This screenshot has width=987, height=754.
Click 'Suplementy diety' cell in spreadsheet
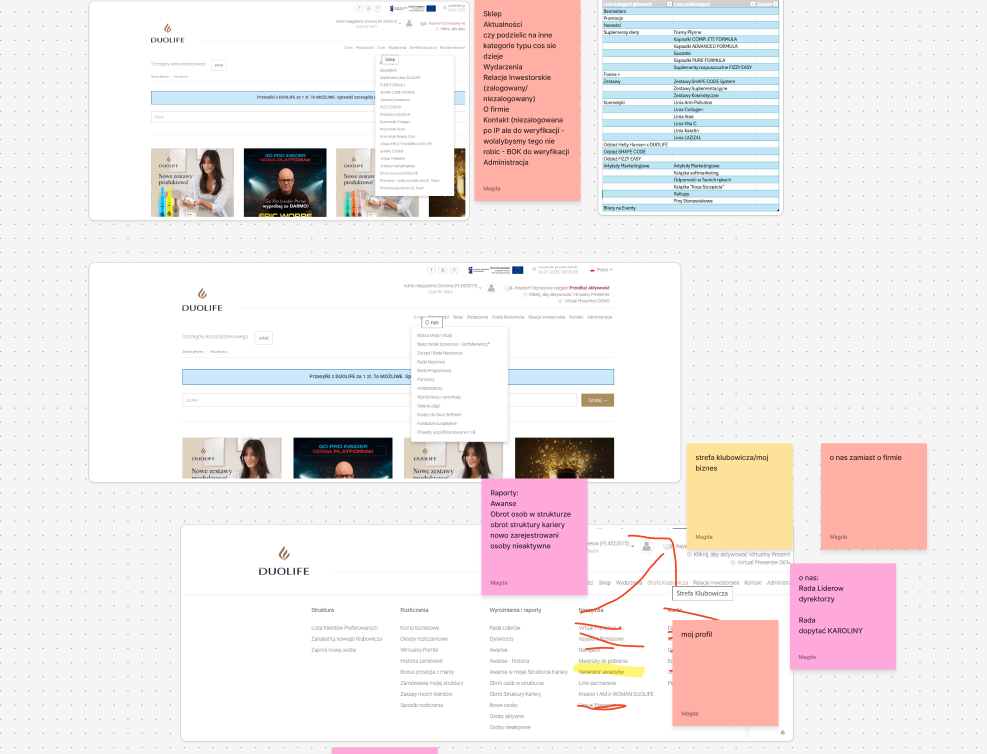point(637,32)
